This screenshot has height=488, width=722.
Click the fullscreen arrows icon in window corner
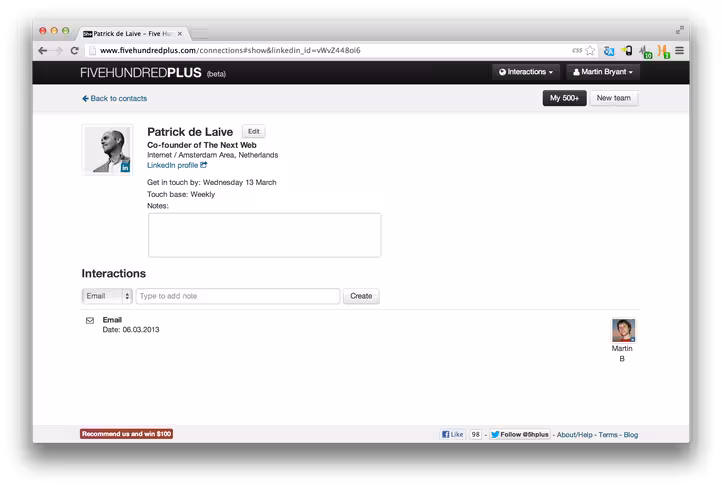tap(680, 30)
